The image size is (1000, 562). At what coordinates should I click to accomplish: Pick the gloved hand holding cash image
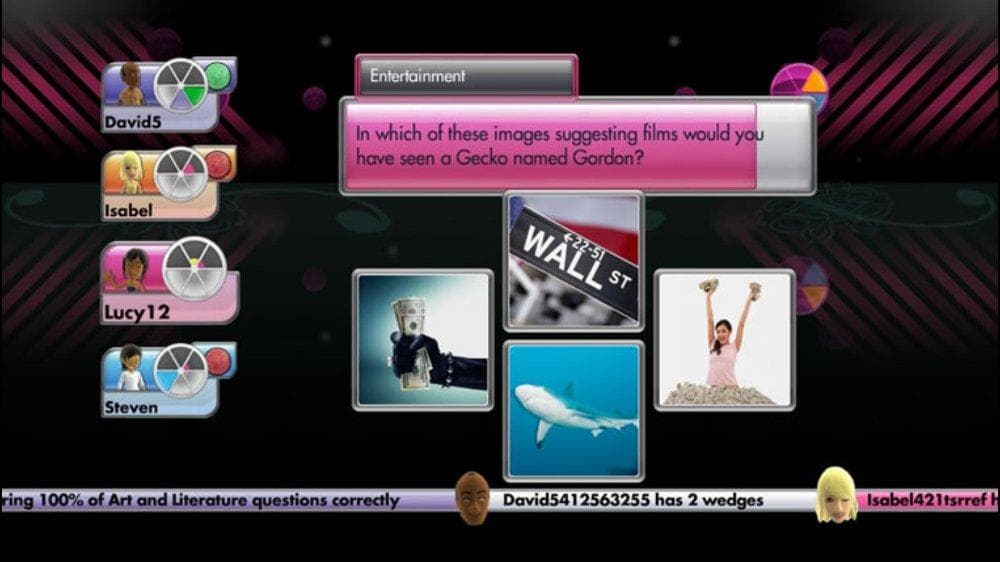[x=422, y=340]
